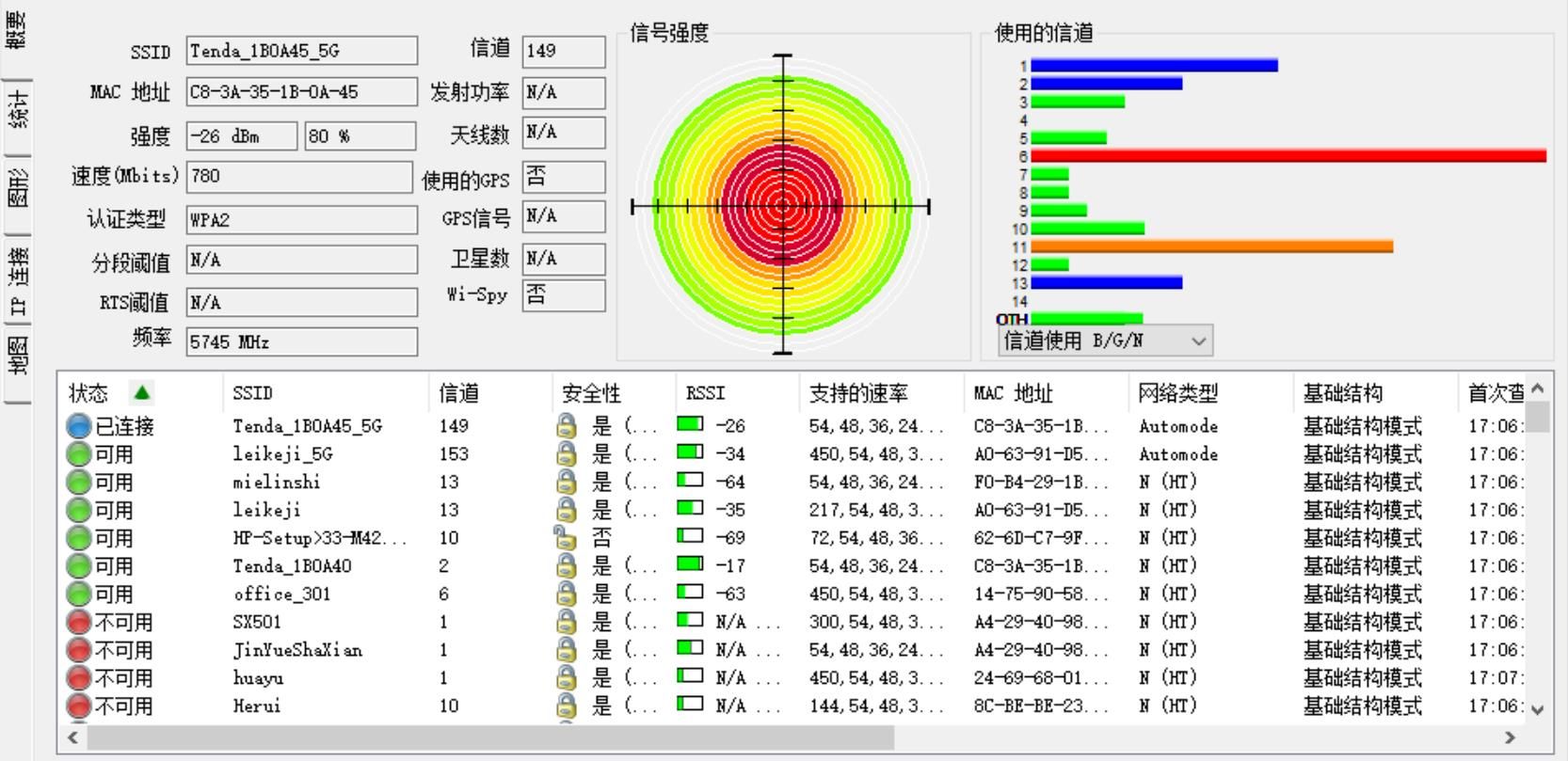Sort the list by 安全性 column header

pyautogui.click(x=614, y=393)
